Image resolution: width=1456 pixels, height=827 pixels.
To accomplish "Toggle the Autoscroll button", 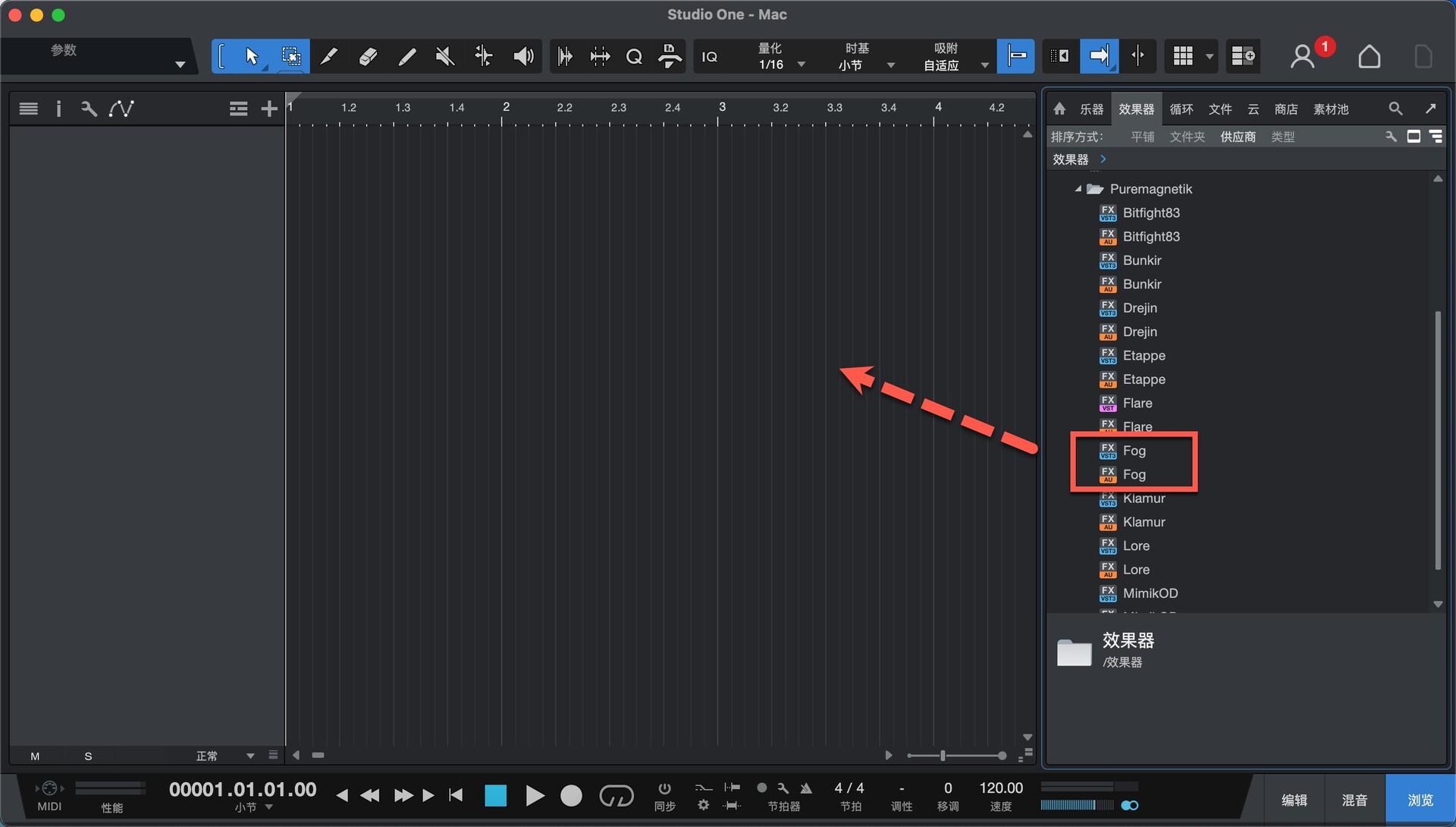I will pyautogui.click(x=1099, y=55).
